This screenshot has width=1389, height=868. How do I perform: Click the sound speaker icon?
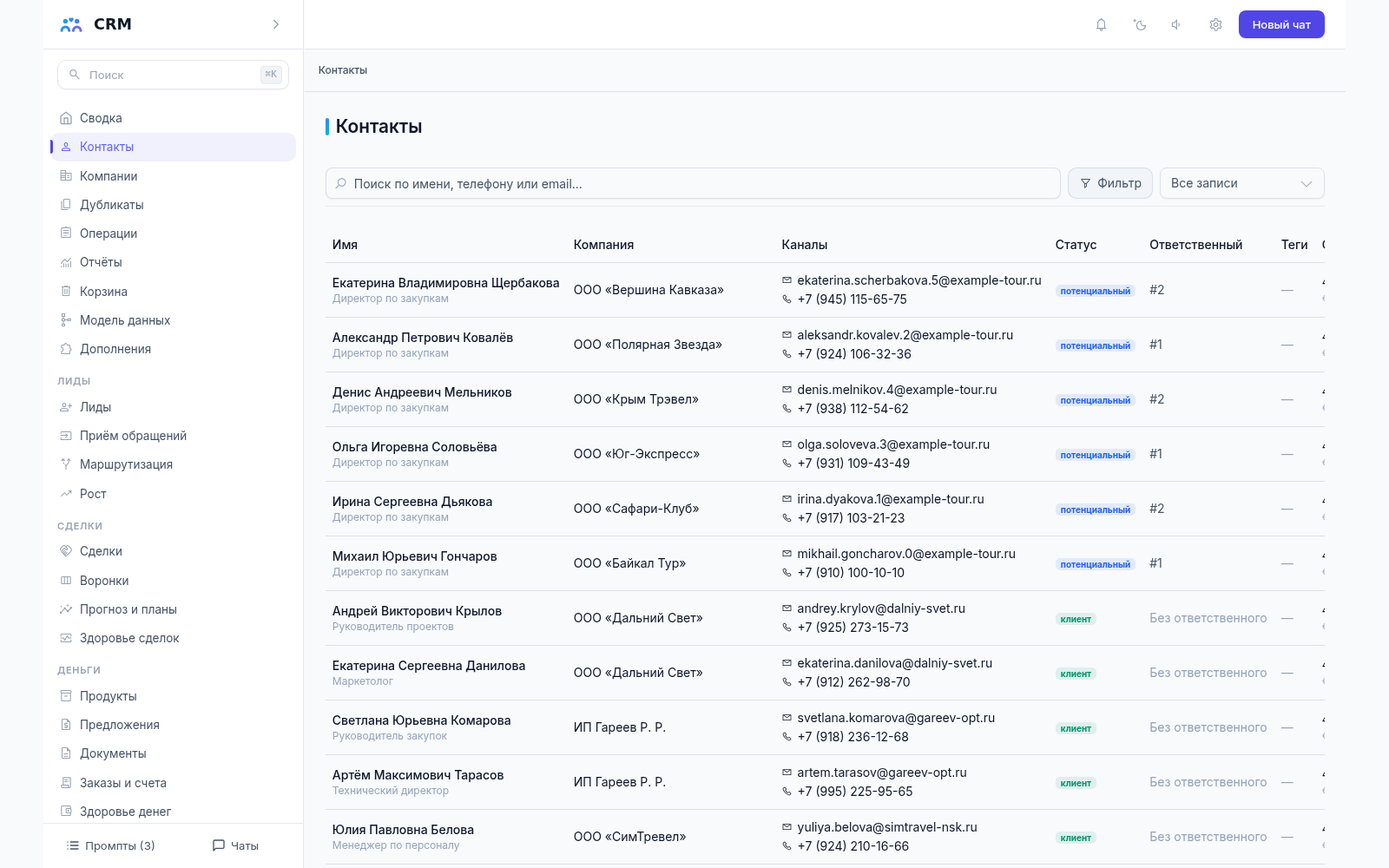[x=1177, y=25]
